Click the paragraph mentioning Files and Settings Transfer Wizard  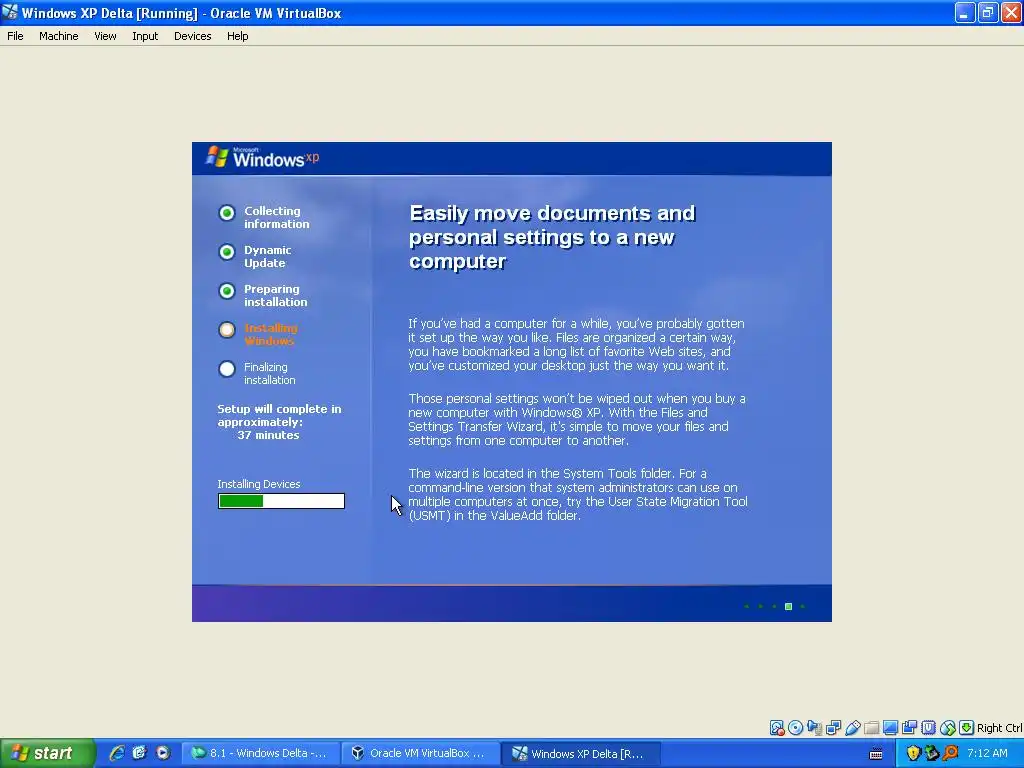[577, 419]
